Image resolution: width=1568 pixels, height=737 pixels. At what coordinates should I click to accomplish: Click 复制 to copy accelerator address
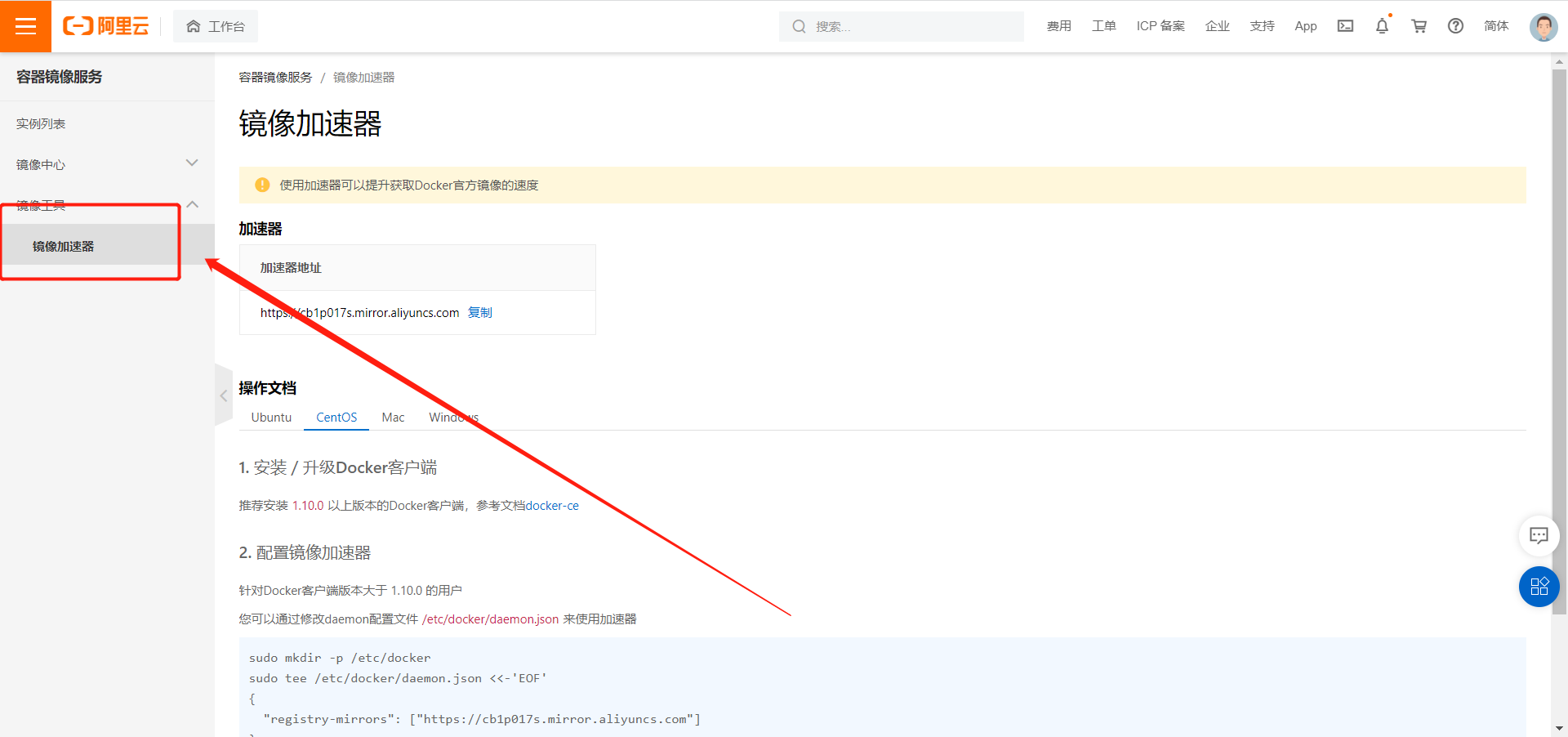(479, 313)
